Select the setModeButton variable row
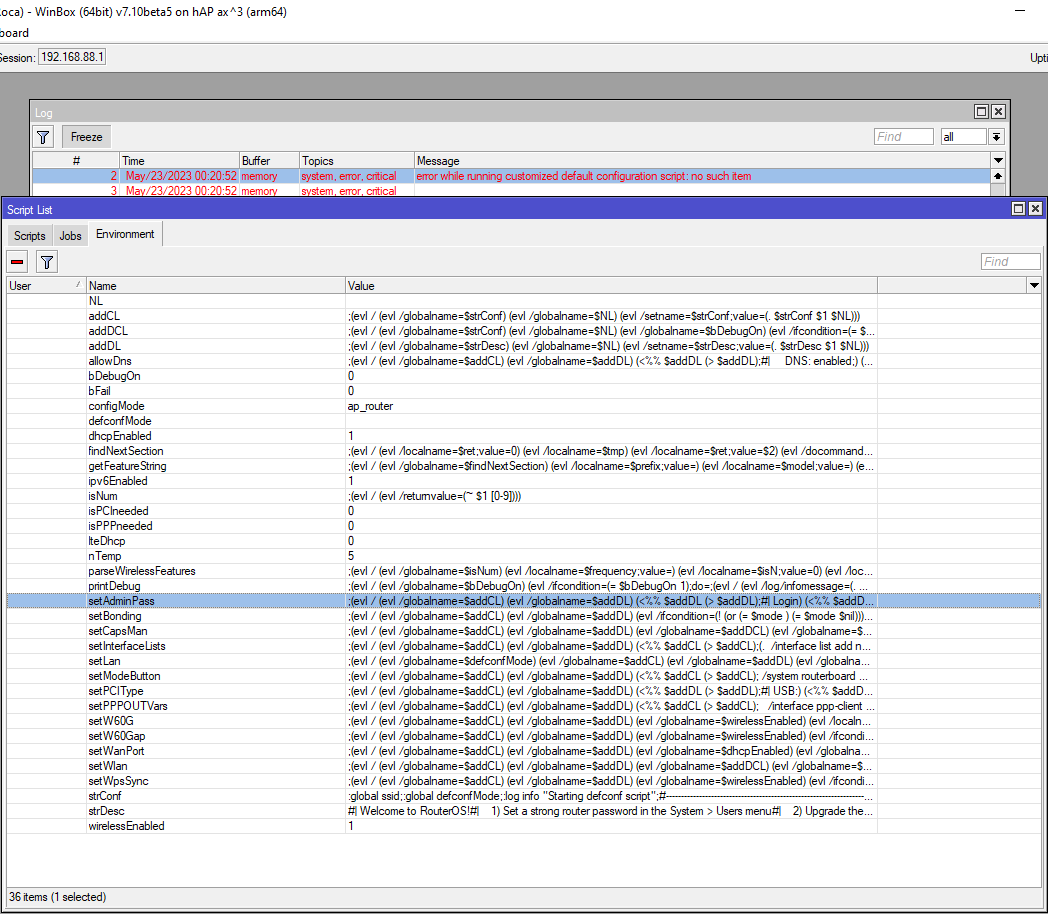The width and height of the screenshot is (1048, 914). [x=523, y=676]
